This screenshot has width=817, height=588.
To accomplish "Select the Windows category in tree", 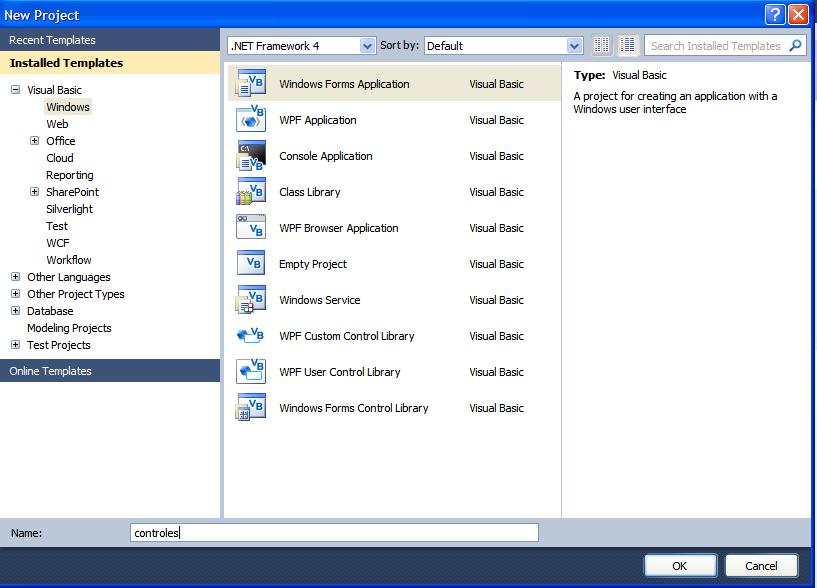I will 68,107.
